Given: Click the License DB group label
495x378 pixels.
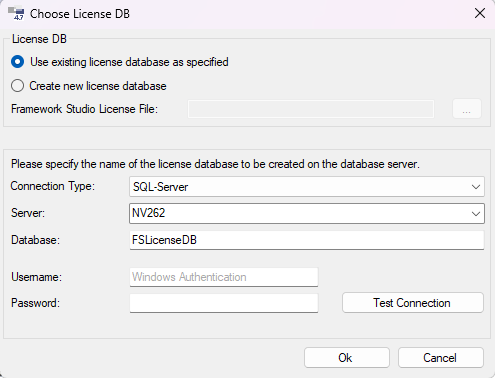Looking at the screenshot, I should [x=39, y=39].
